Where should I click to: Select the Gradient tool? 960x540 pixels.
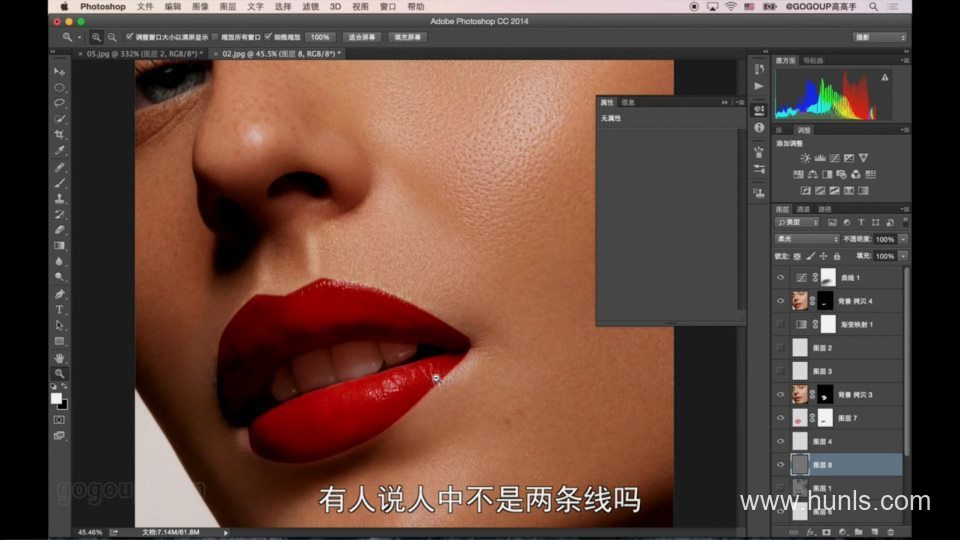coord(59,246)
